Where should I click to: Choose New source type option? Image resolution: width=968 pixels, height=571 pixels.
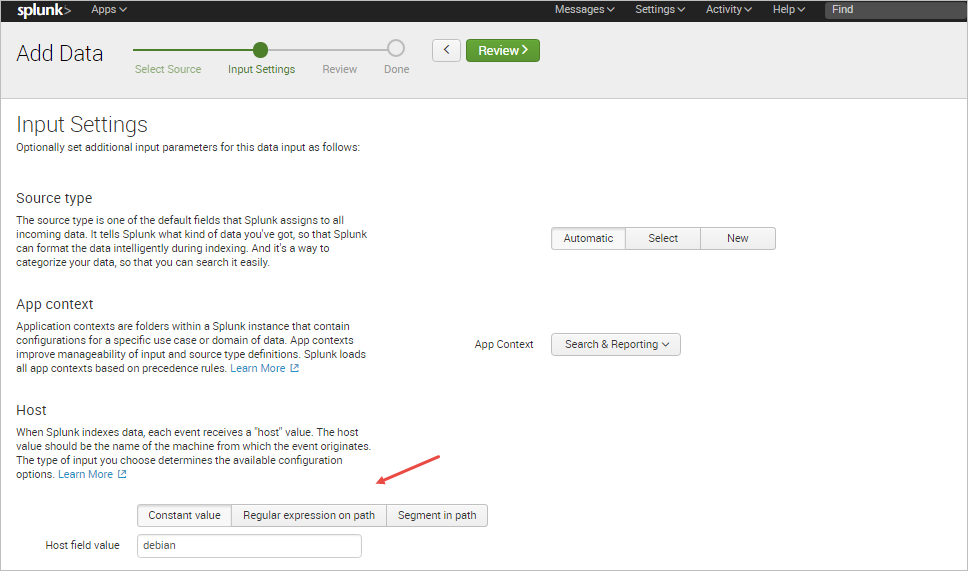coord(738,238)
